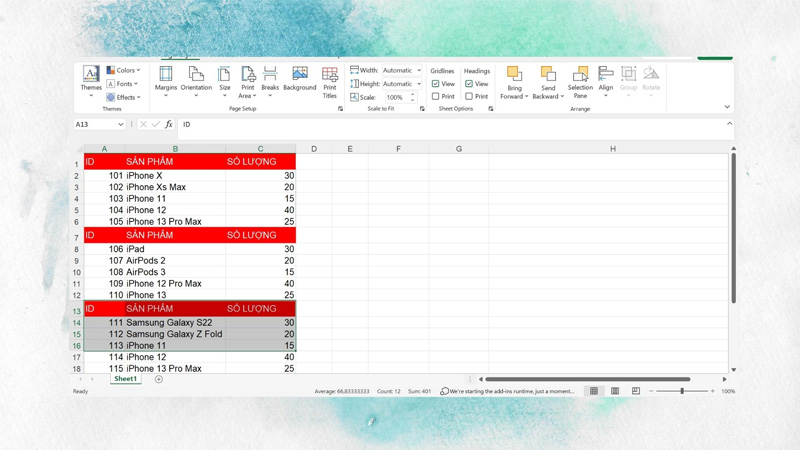Click vertical scroll up arrow
The image size is (800, 450).
tap(734, 148)
